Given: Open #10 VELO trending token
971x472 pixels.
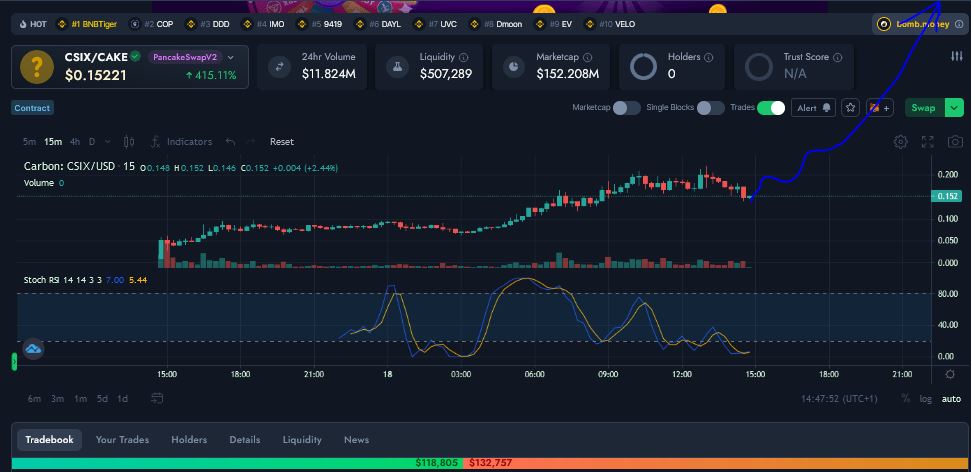Looking at the screenshot, I should pyautogui.click(x=610, y=25).
